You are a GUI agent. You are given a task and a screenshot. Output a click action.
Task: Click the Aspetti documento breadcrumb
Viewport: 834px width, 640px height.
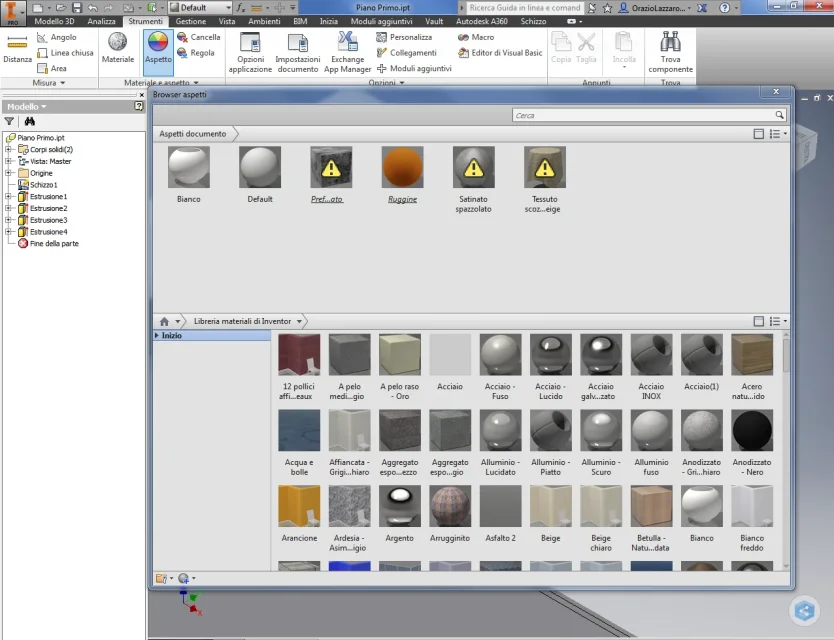coord(193,134)
